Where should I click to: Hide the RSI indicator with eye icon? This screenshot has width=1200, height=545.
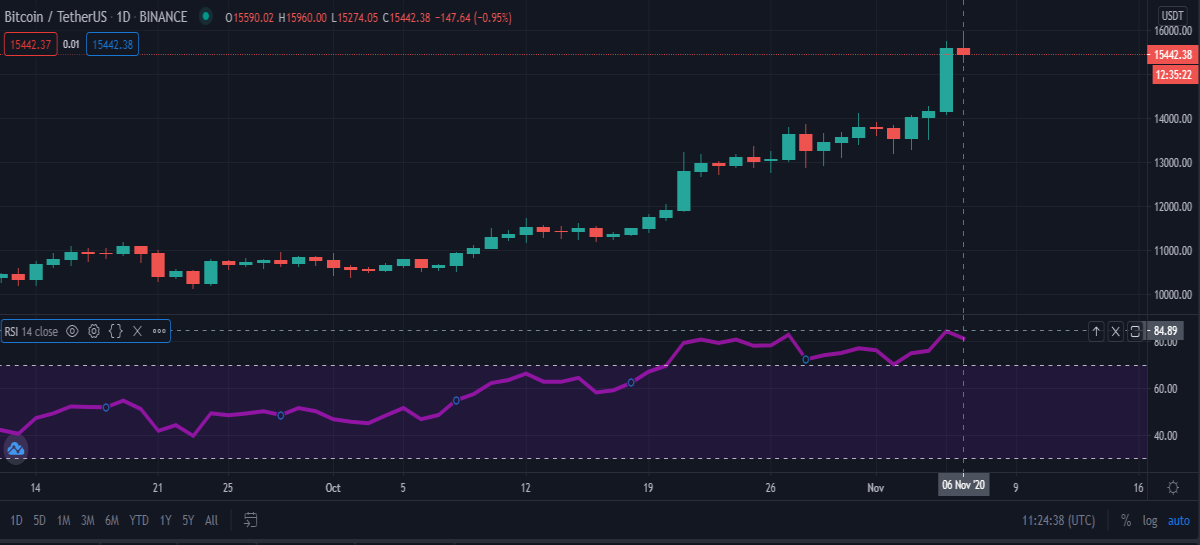(72, 330)
